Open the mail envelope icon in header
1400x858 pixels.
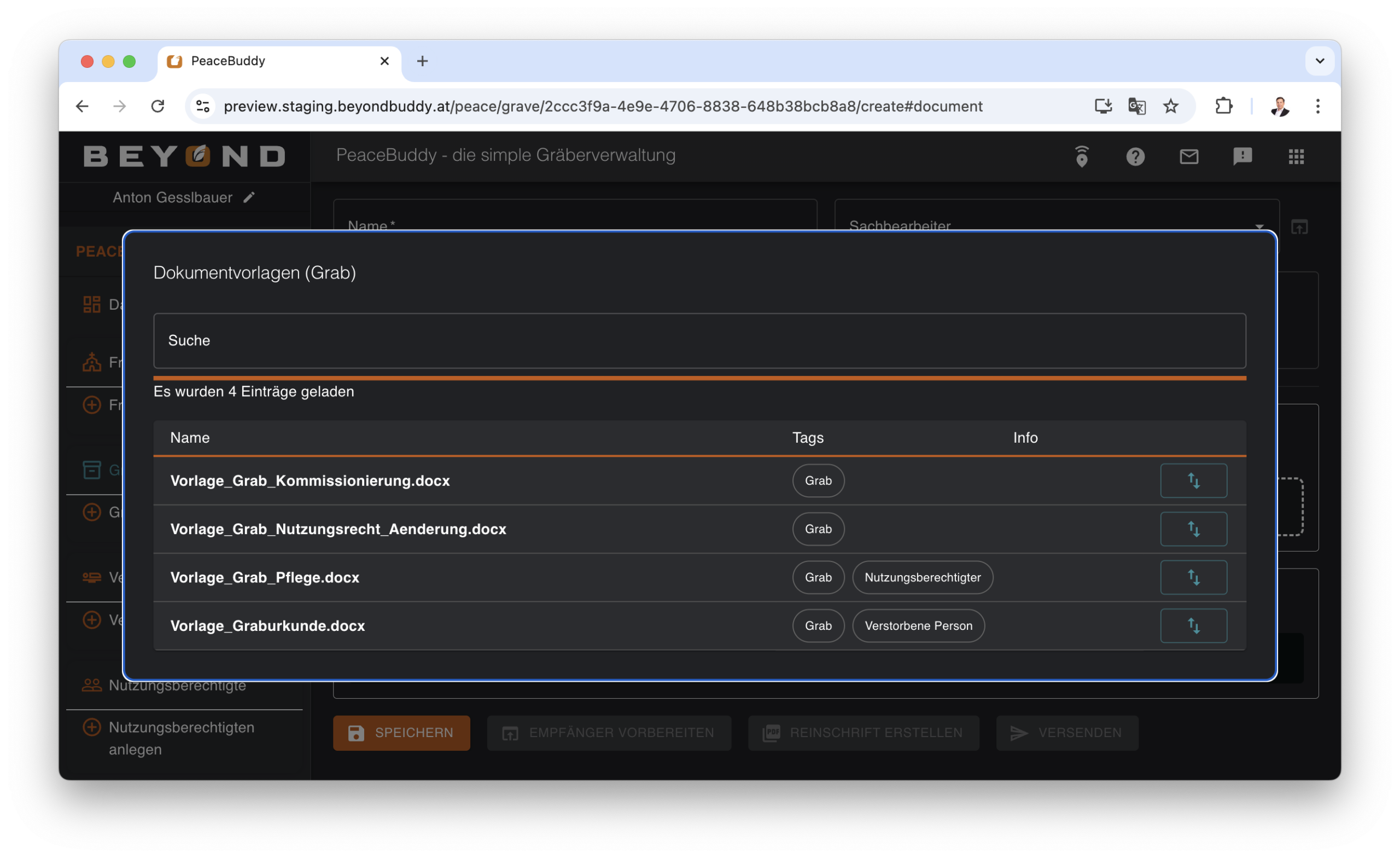[1189, 156]
